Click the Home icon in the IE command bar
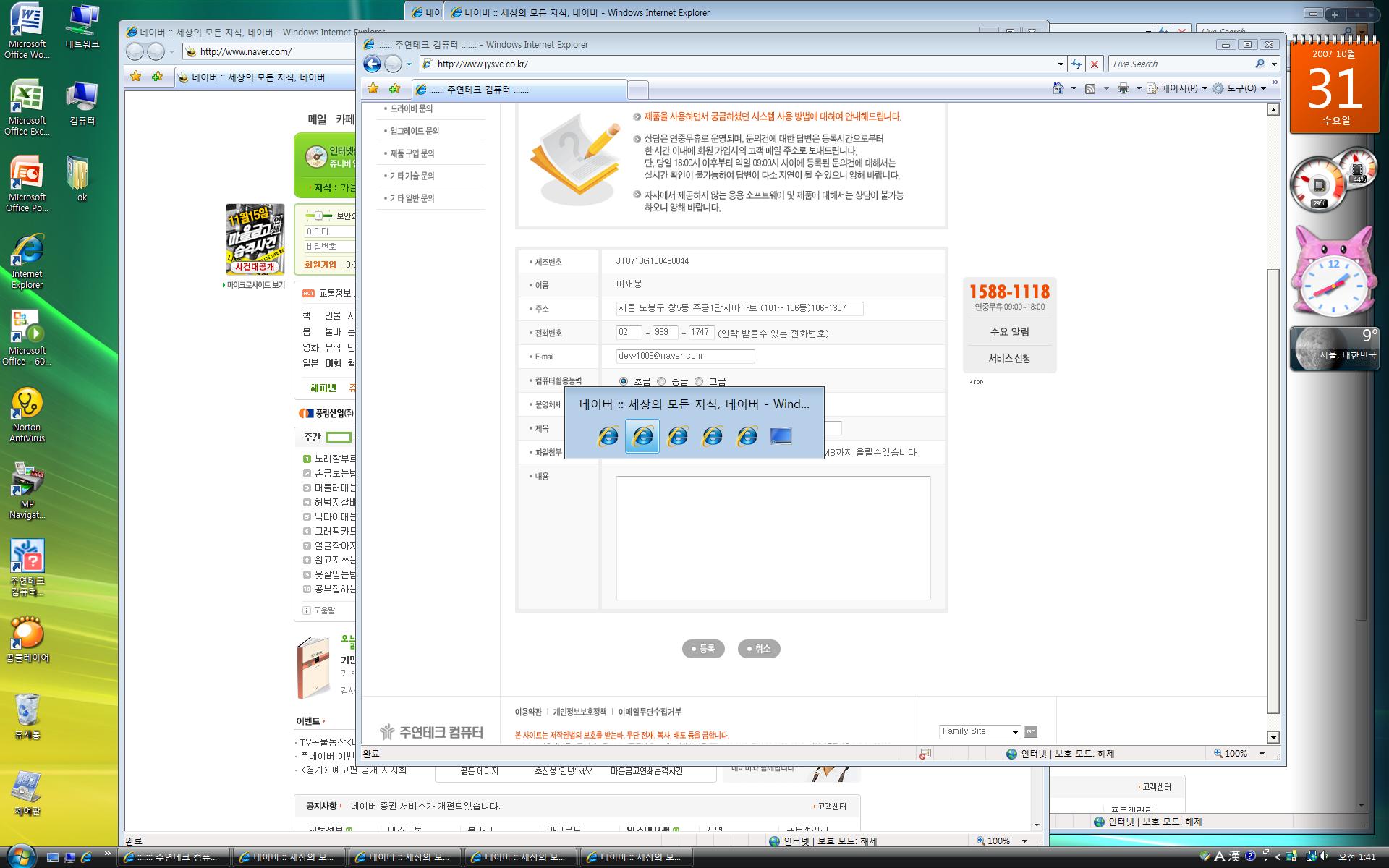The height and width of the screenshot is (868, 1389). (x=1058, y=88)
